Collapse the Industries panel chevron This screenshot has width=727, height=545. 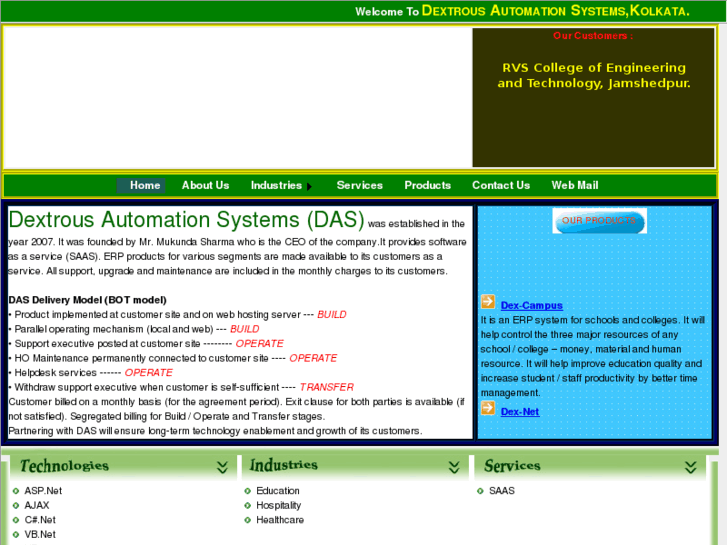[454, 467]
